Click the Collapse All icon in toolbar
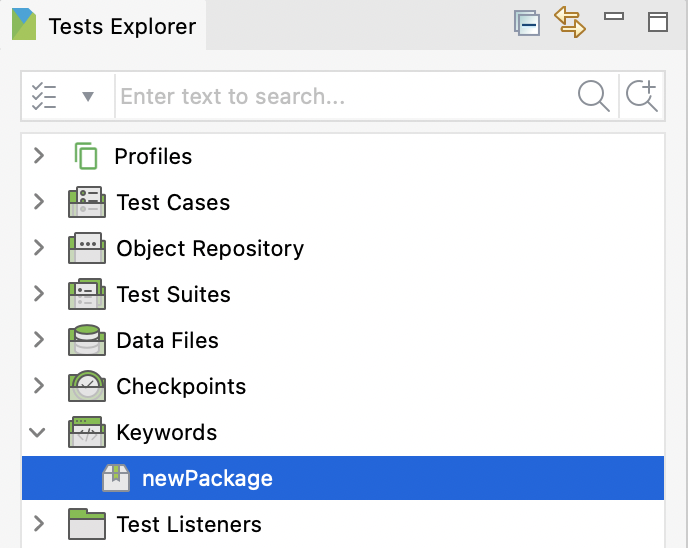 pyautogui.click(x=526, y=23)
